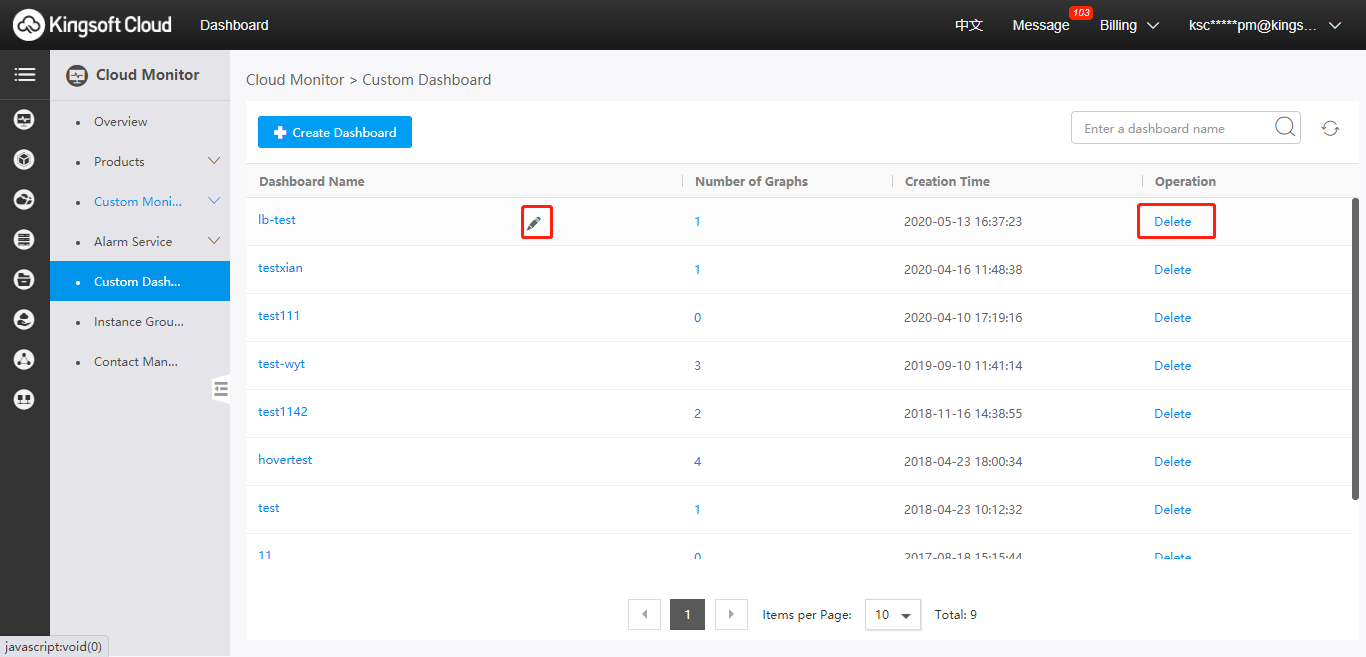
Task: Open Instance Groups in the sidebar
Action: tap(139, 322)
